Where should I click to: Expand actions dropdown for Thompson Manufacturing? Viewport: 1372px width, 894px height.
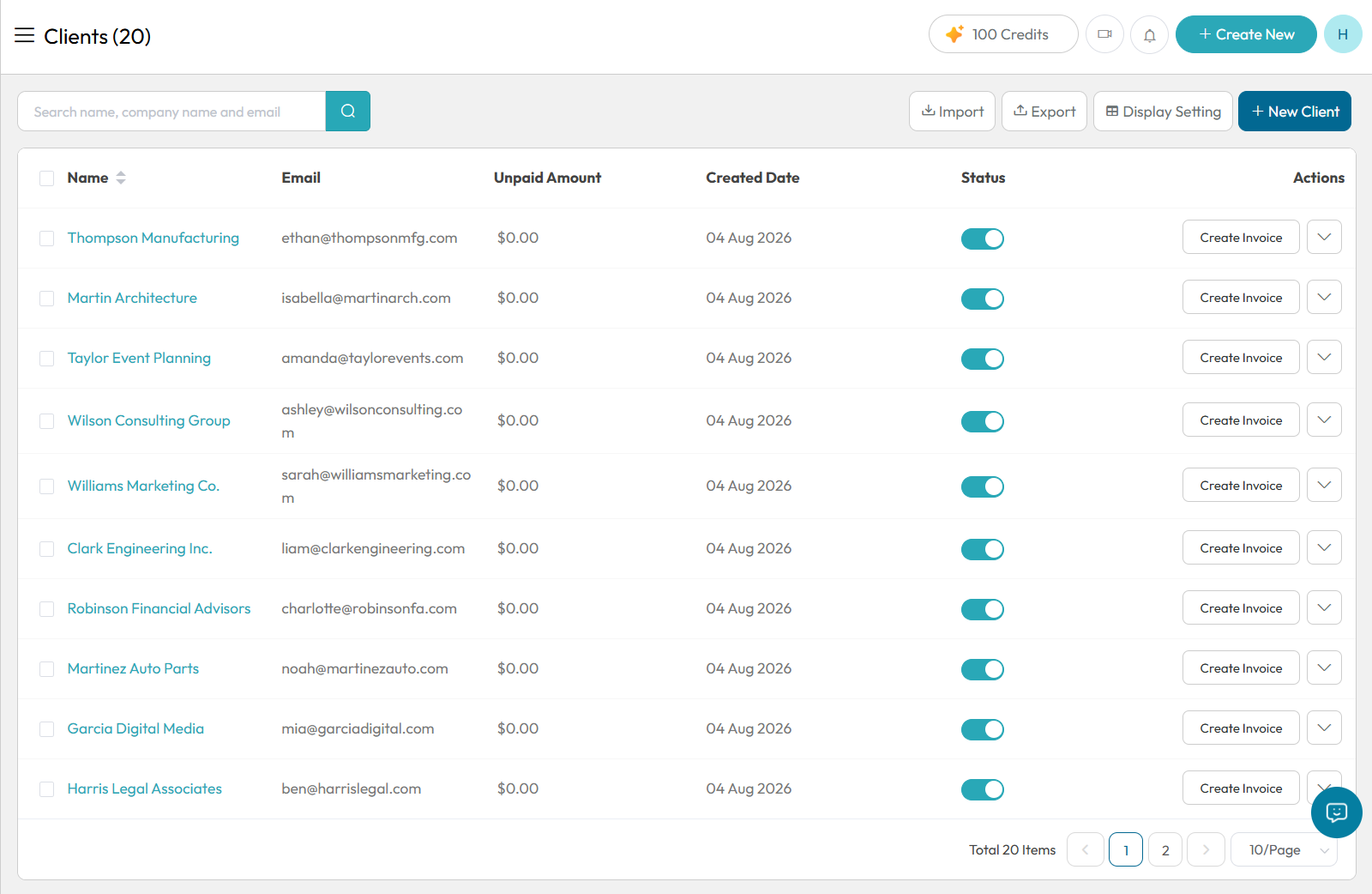click(x=1324, y=237)
